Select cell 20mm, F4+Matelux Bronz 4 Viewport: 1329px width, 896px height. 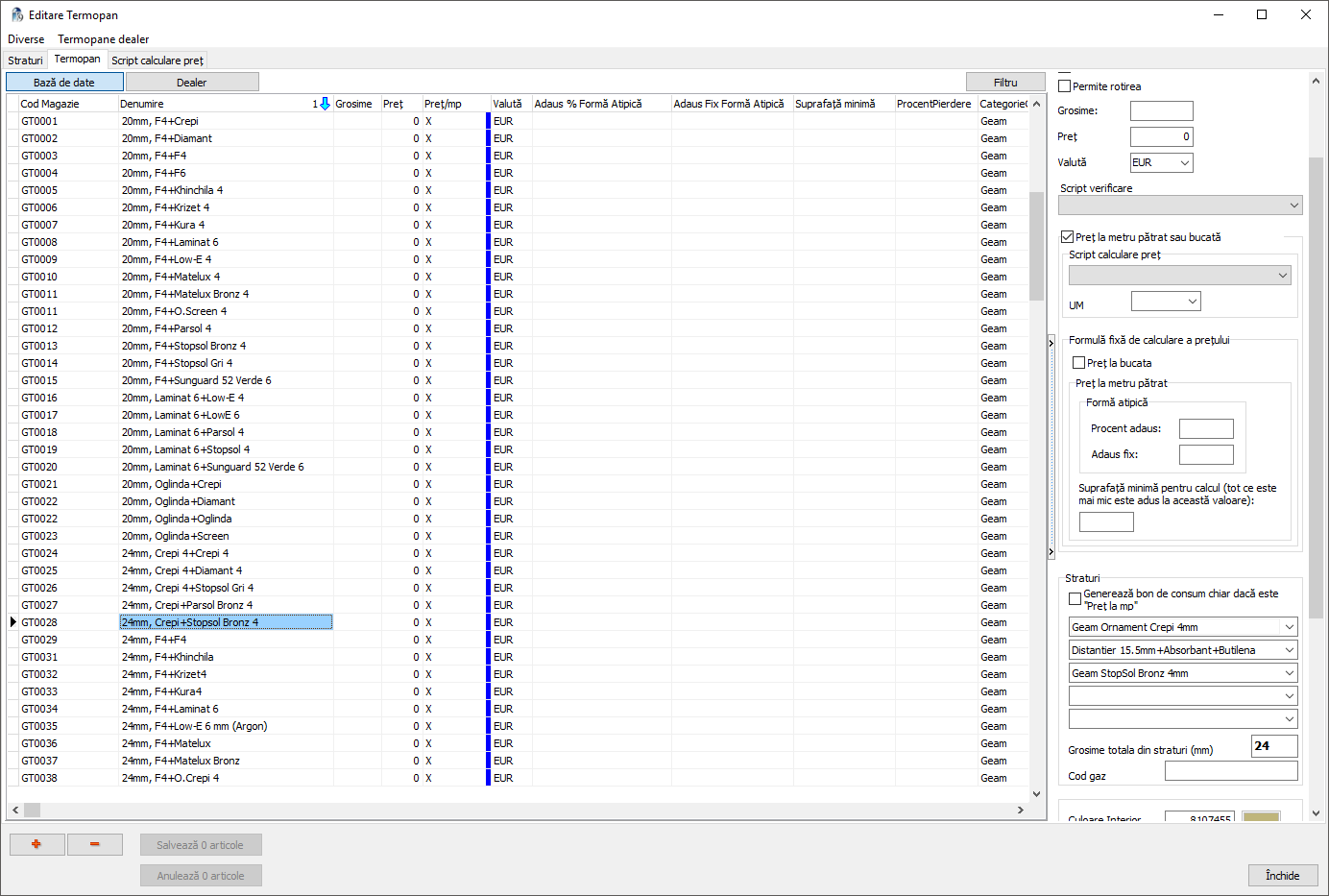226,294
